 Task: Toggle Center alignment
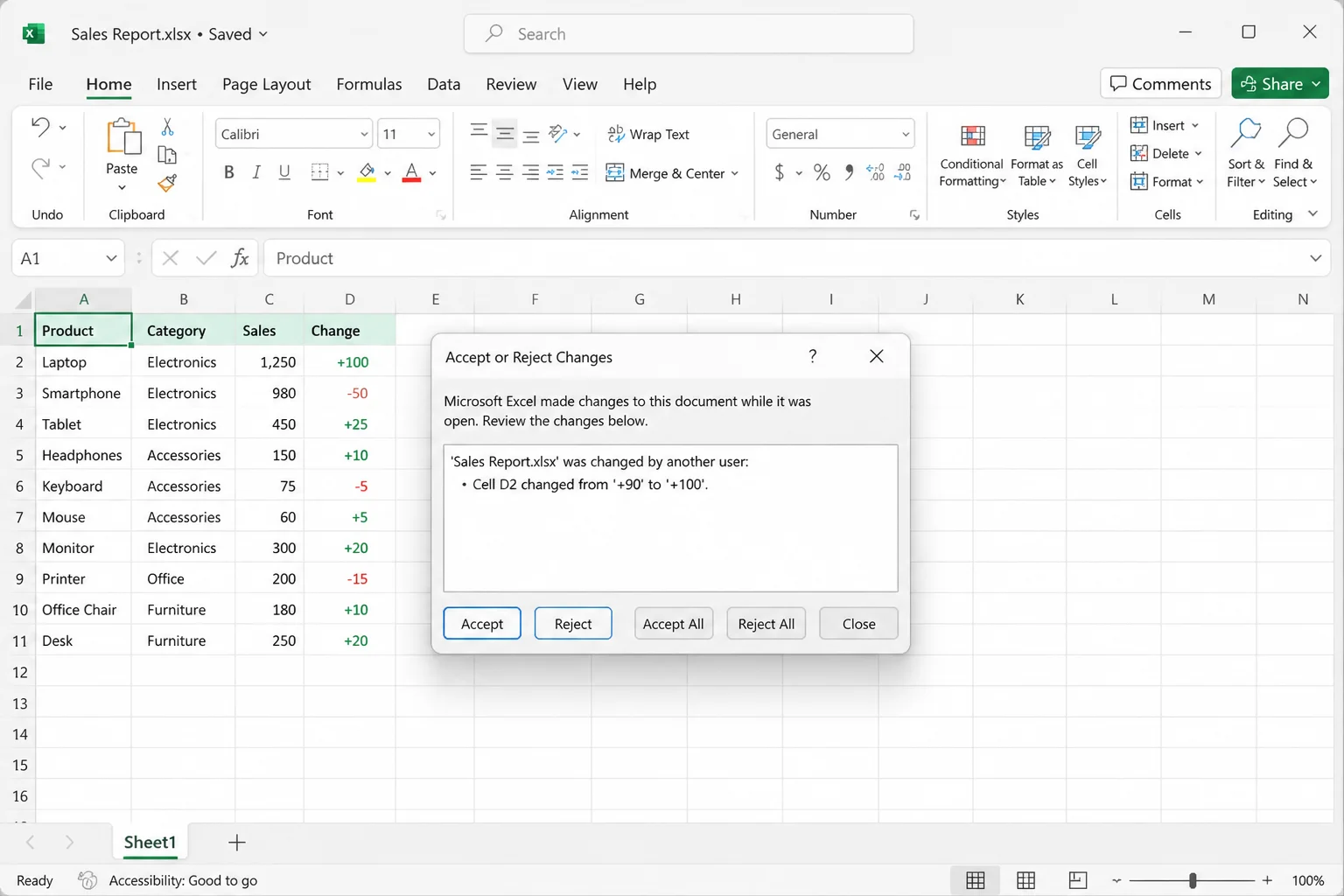pyautogui.click(x=505, y=172)
